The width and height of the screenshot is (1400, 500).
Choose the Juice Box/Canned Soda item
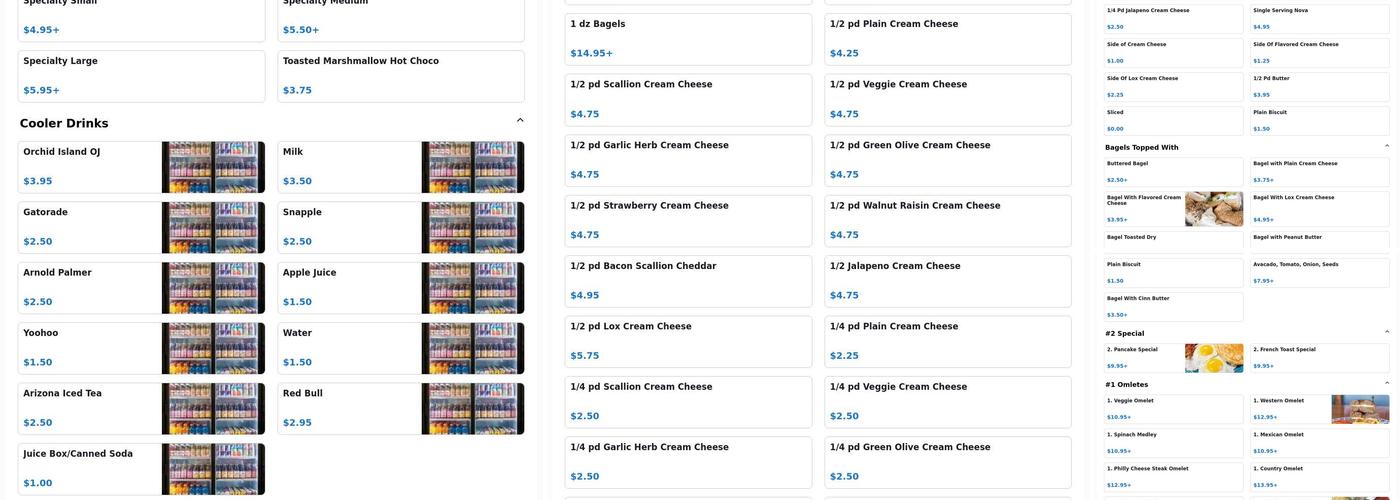pyautogui.click(x=90, y=469)
